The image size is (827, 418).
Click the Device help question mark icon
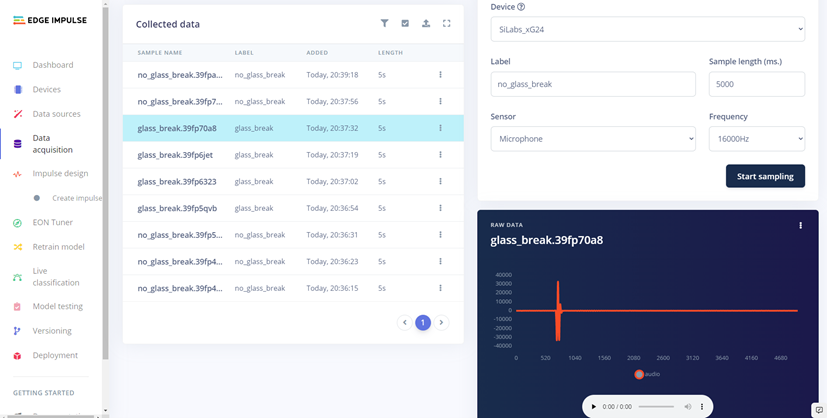pos(521,7)
